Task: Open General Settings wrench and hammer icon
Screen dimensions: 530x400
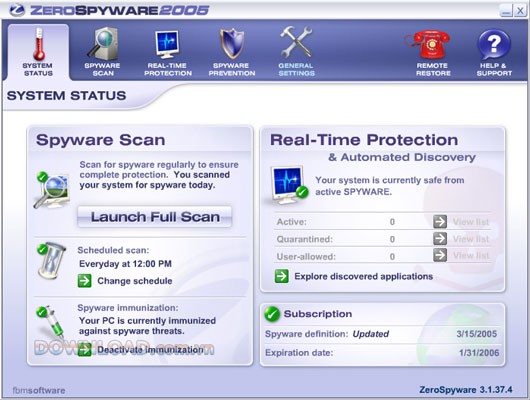Action: pos(296,42)
